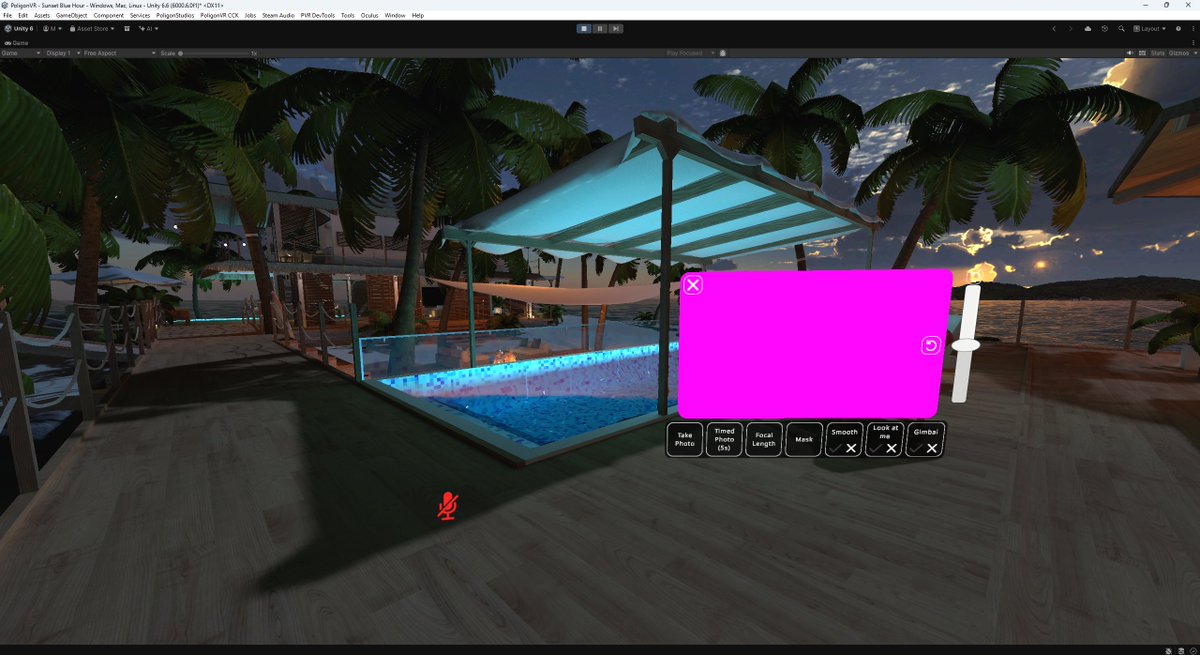Viewport: 1200px width, 655px height.
Task: Click the Unity cloud icon in toolbar
Action: (1087, 29)
